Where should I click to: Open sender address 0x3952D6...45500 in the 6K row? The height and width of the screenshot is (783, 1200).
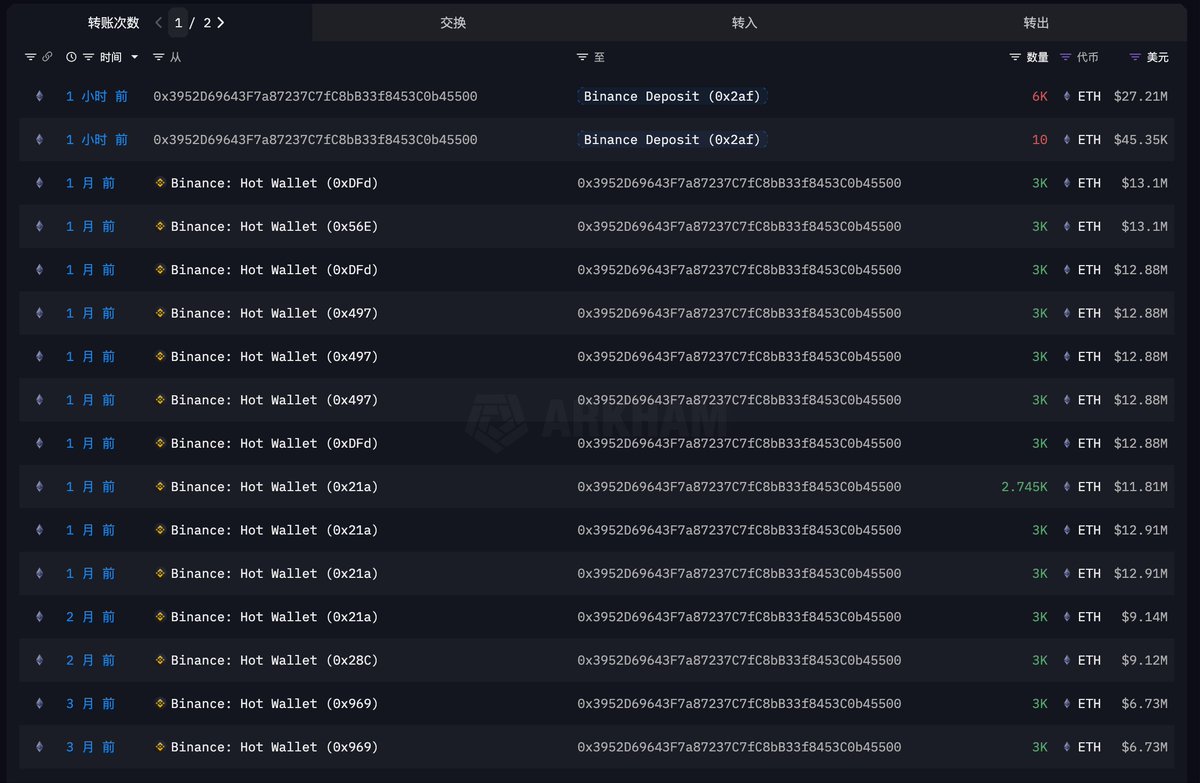pos(315,96)
